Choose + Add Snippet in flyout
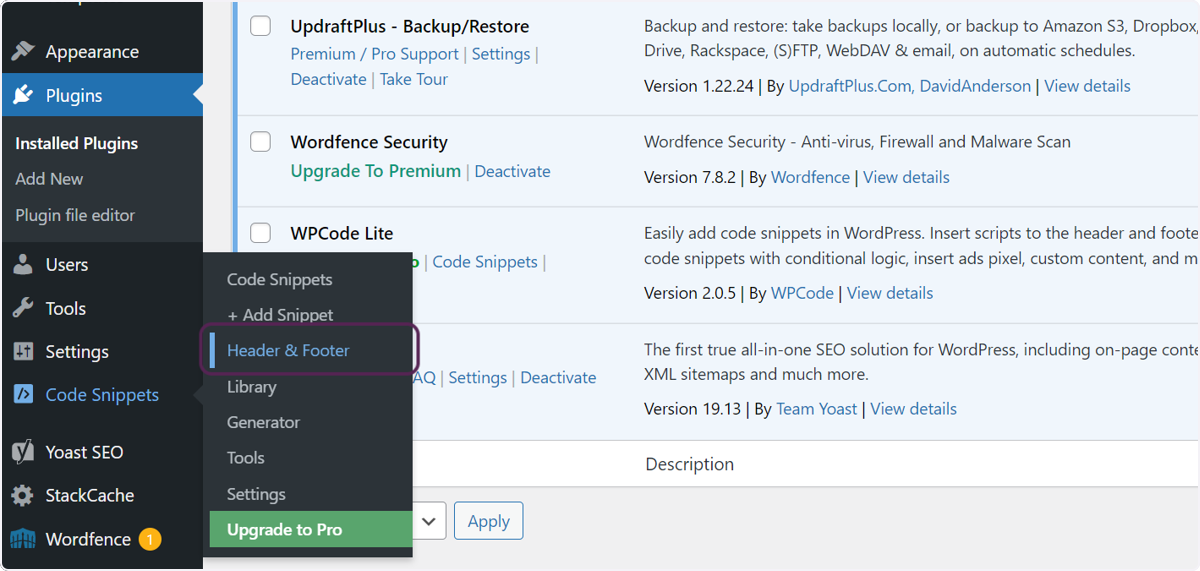The image size is (1200, 571). click(280, 315)
